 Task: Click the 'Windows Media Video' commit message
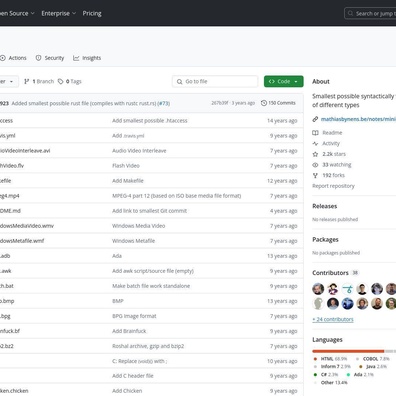[x=138, y=226]
